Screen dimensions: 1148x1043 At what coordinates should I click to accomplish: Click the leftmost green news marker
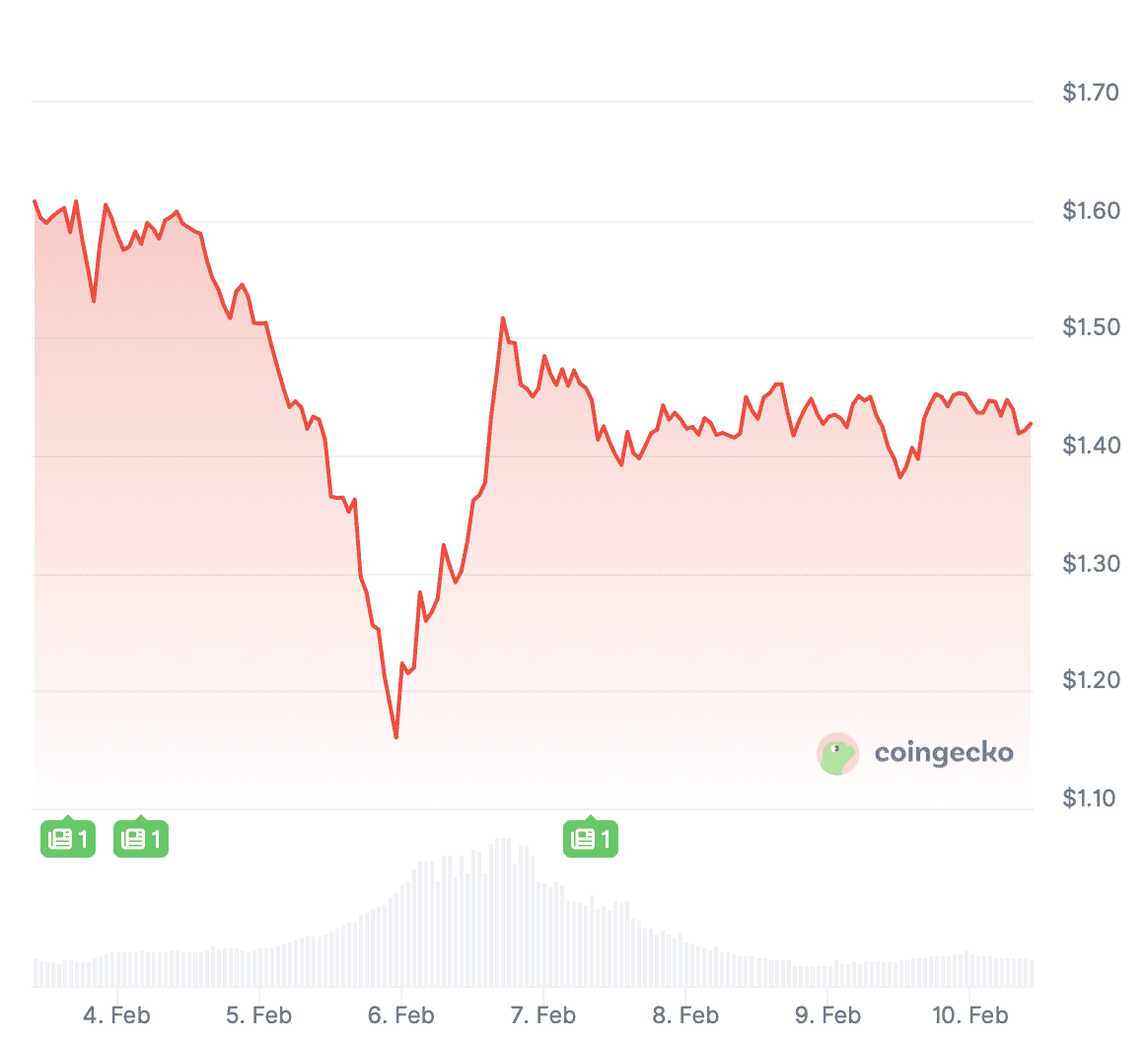coord(68,839)
